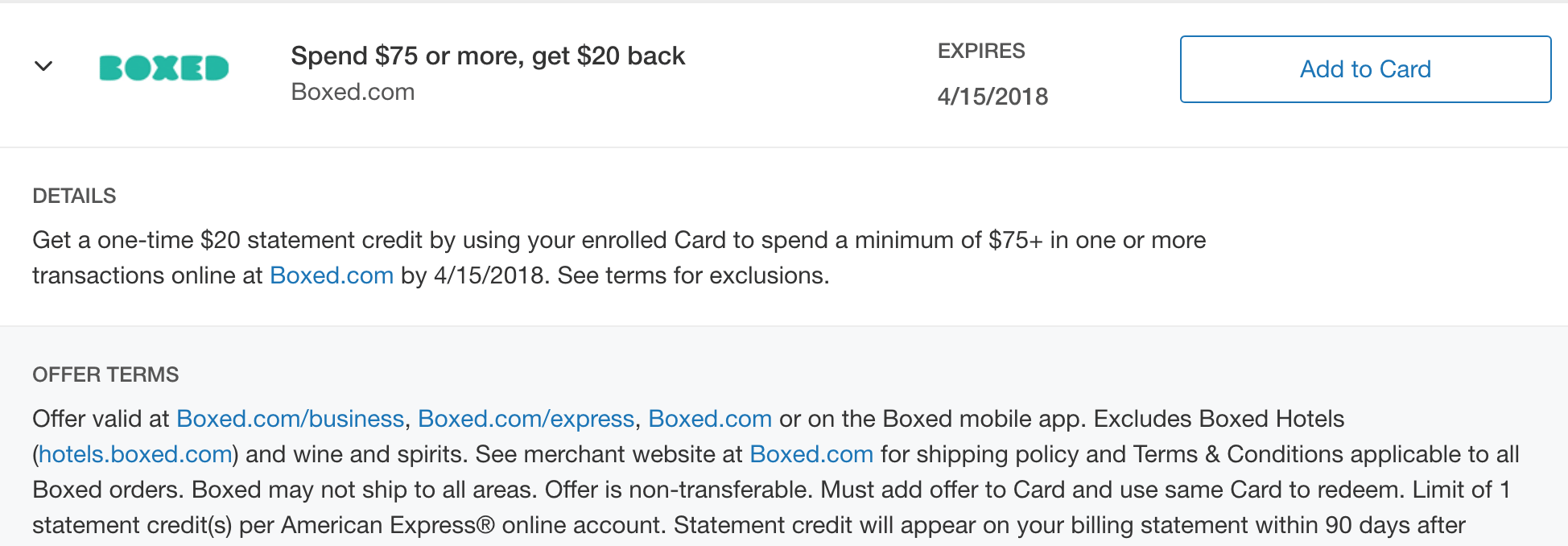Screen dimensions: 1568x546
Task: Collapse the Boxed offer with the chevron
Action: pyautogui.click(x=43, y=66)
